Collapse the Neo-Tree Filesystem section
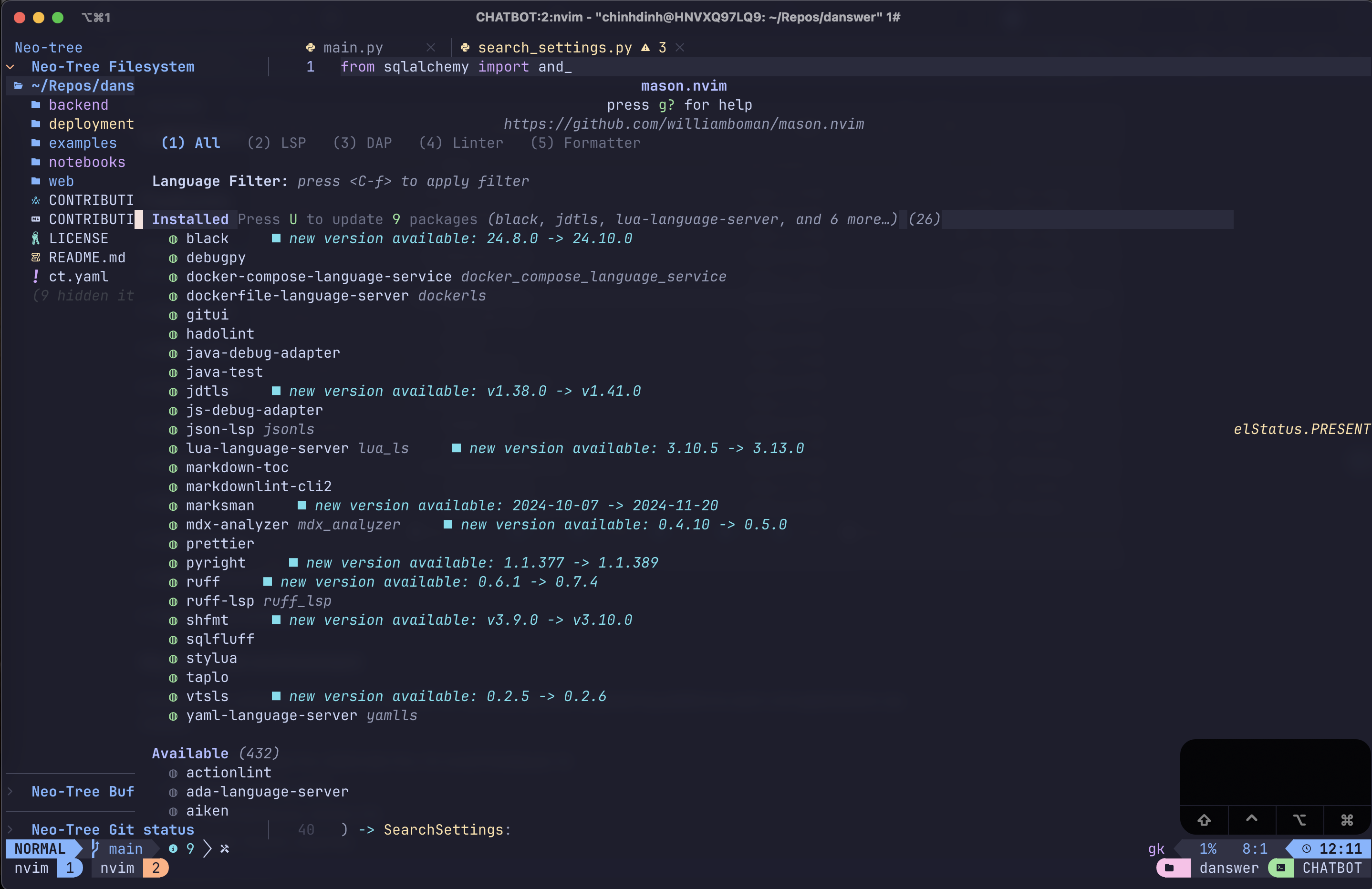This screenshot has width=1372, height=889. pos(10,67)
